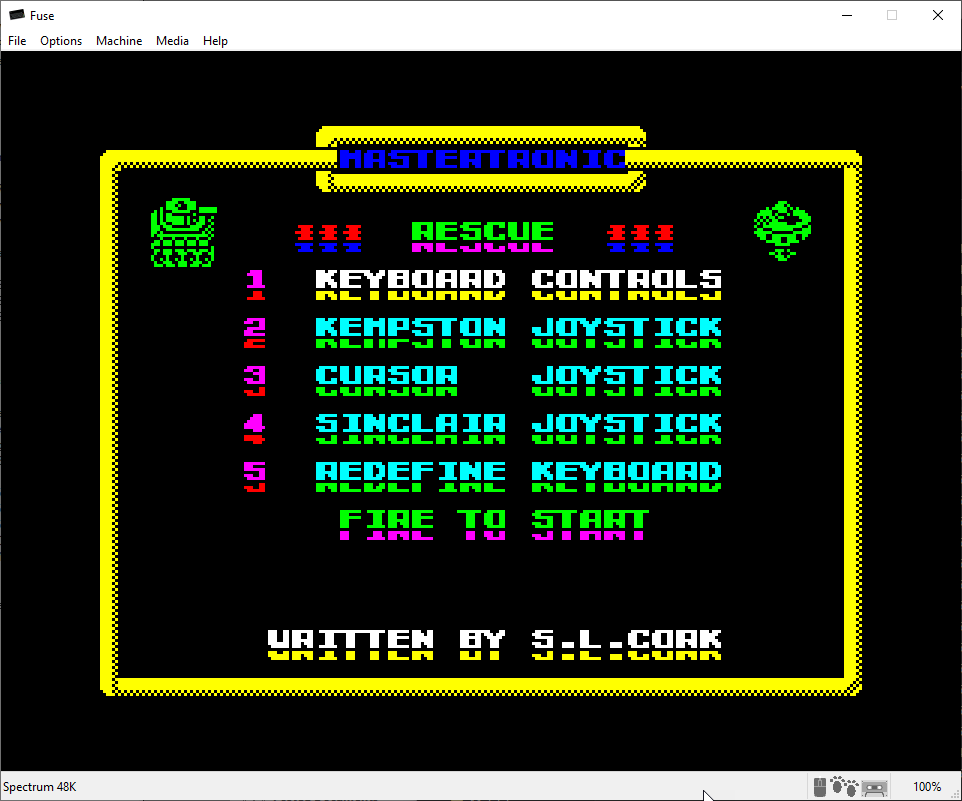Viewport: 962px width, 801px height.
Task: Choose Kempston Joystick option
Action: [518, 332]
